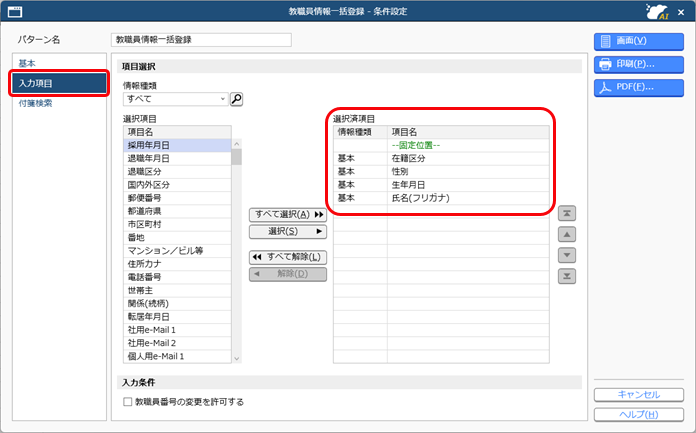This screenshot has width=696, height=433.
Task: Move selected item to bottom arrow button
Action: pyautogui.click(x=567, y=276)
